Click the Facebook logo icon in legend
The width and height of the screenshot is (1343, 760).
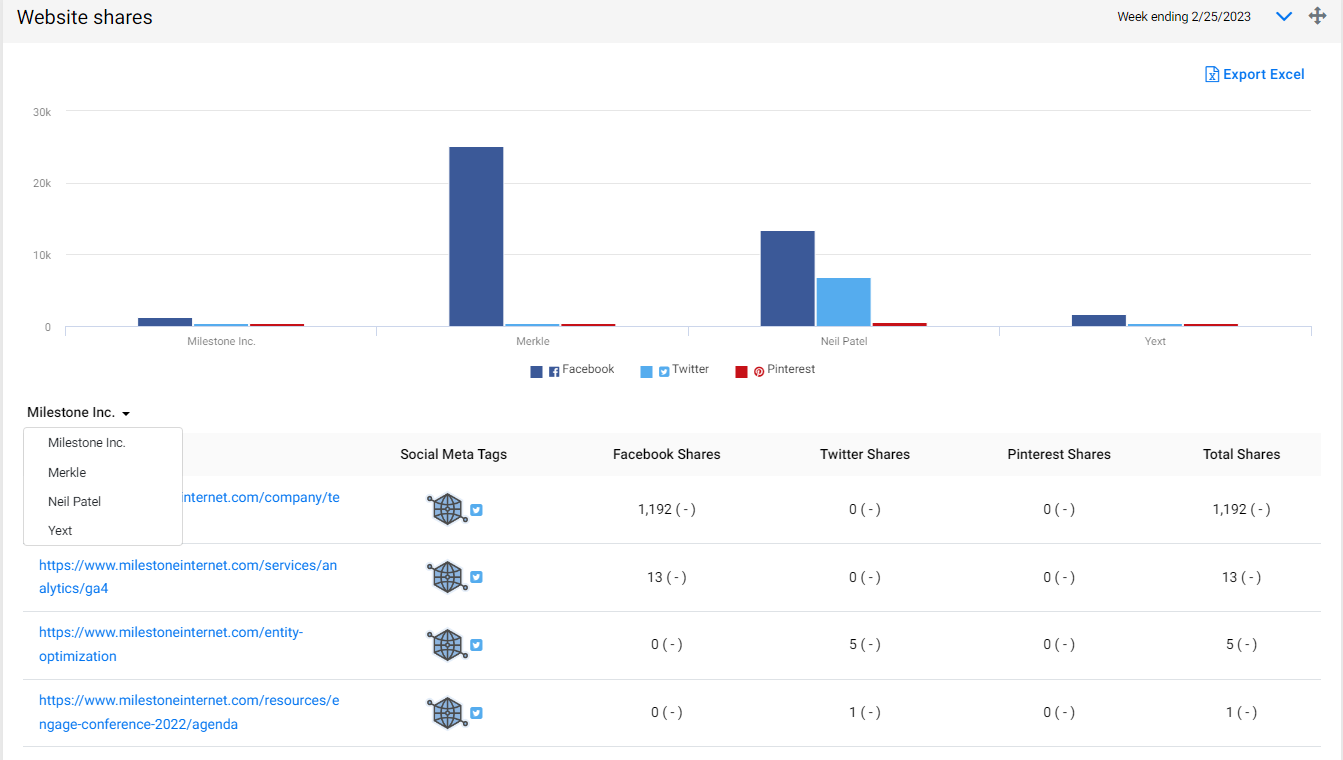[554, 372]
